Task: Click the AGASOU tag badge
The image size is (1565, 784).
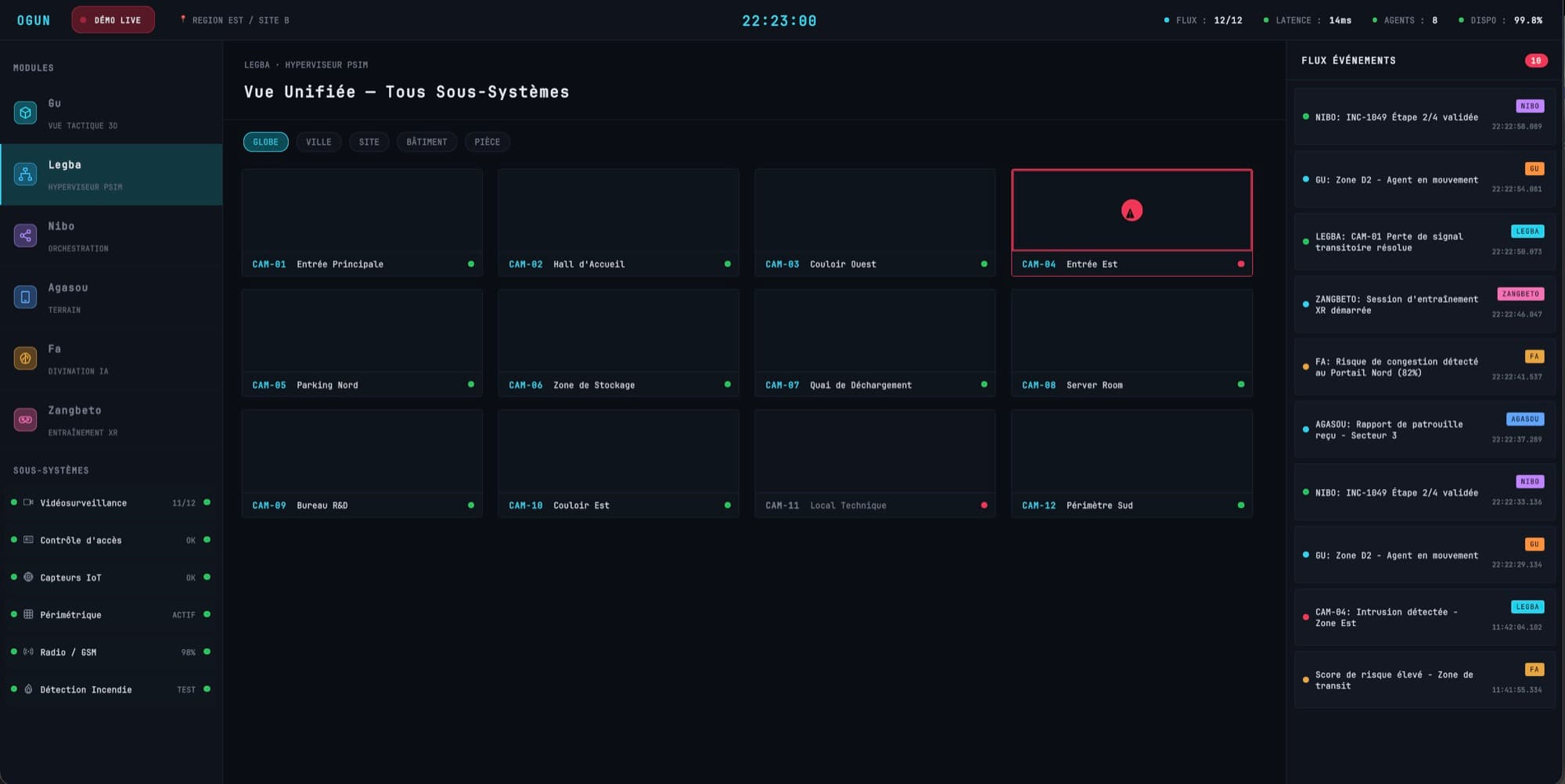Action: pos(1525,419)
